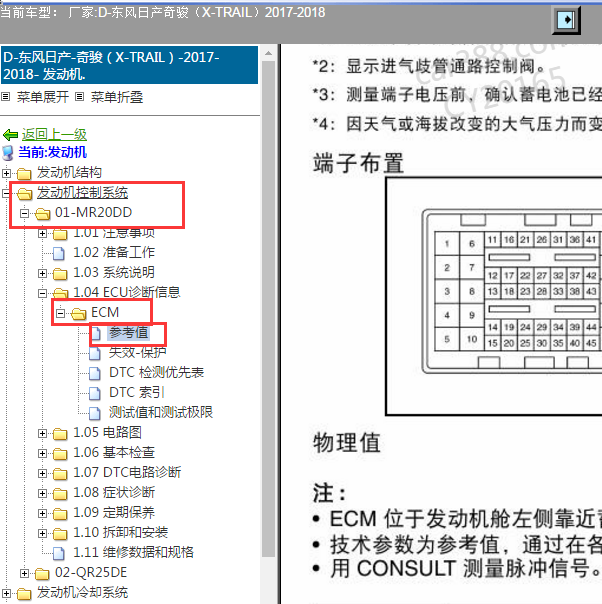Open DTC 索引 page
The image size is (602, 604).
tap(137, 393)
